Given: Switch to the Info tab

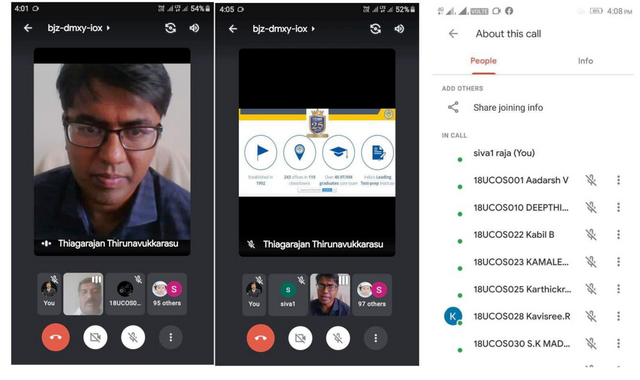Looking at the screenshot, I should coord(585,61).
